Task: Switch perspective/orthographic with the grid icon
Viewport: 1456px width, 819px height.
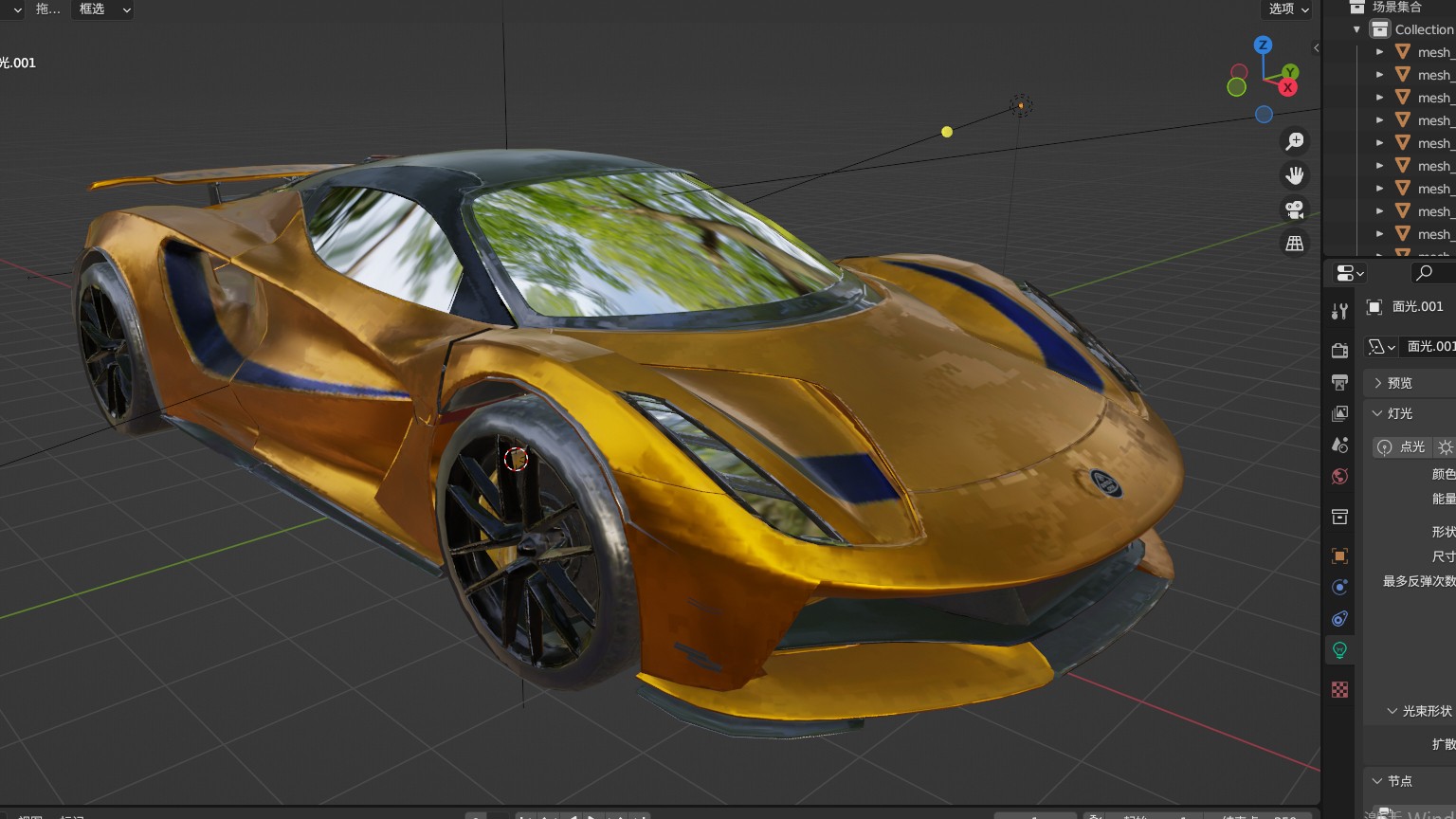Action: tap(1294, 244)
